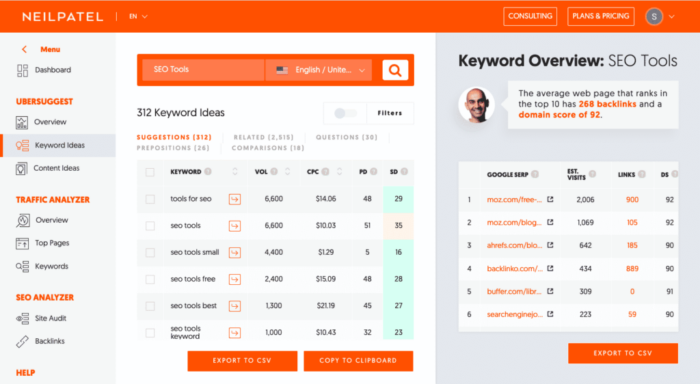Click the Consulting button
Image resolution: width=700 pixels, height=384 pixels.
(x=530, y=16)
